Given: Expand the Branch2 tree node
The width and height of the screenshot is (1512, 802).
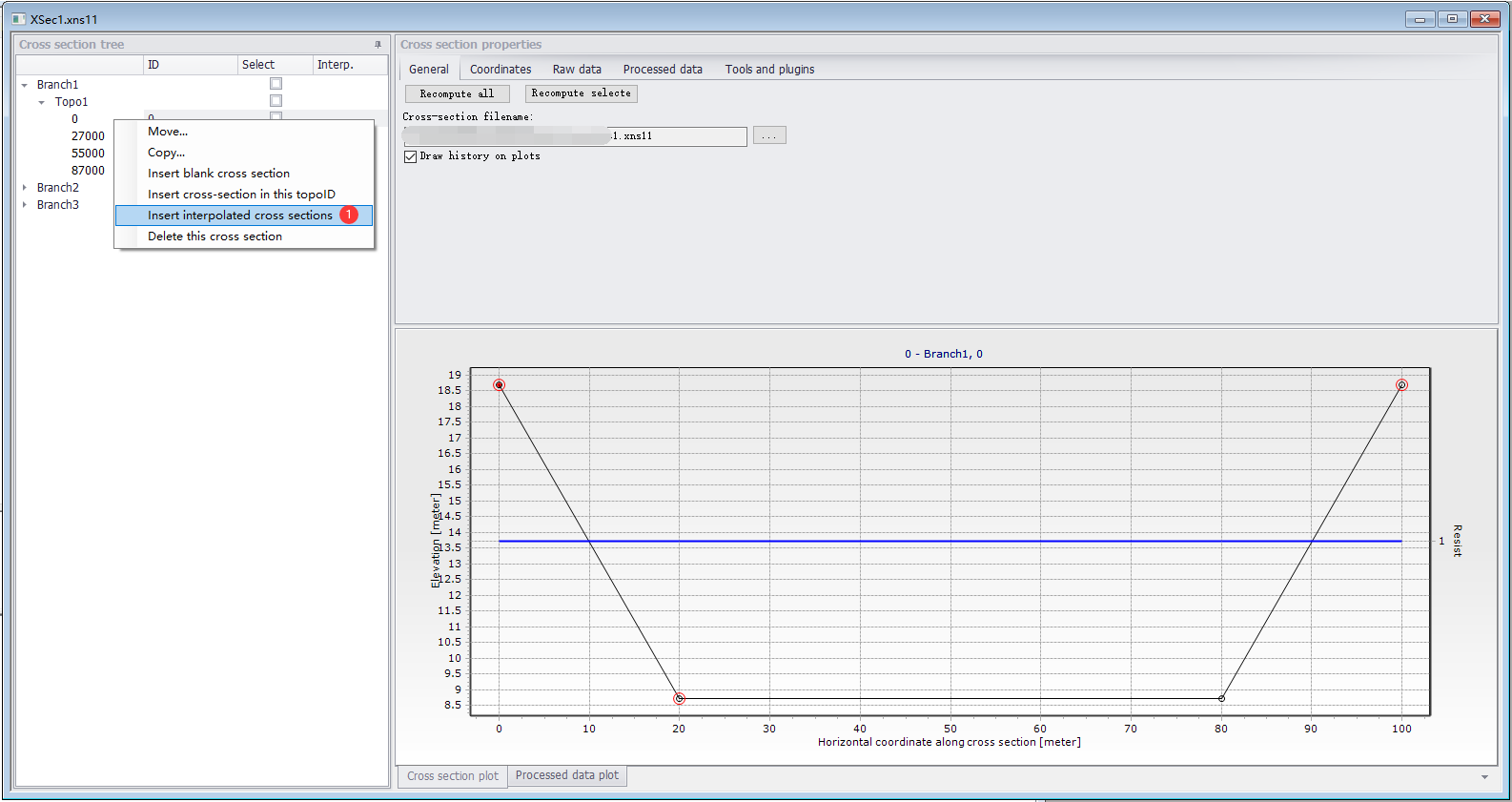Looking at the screenshot, I should coord(25,188).
